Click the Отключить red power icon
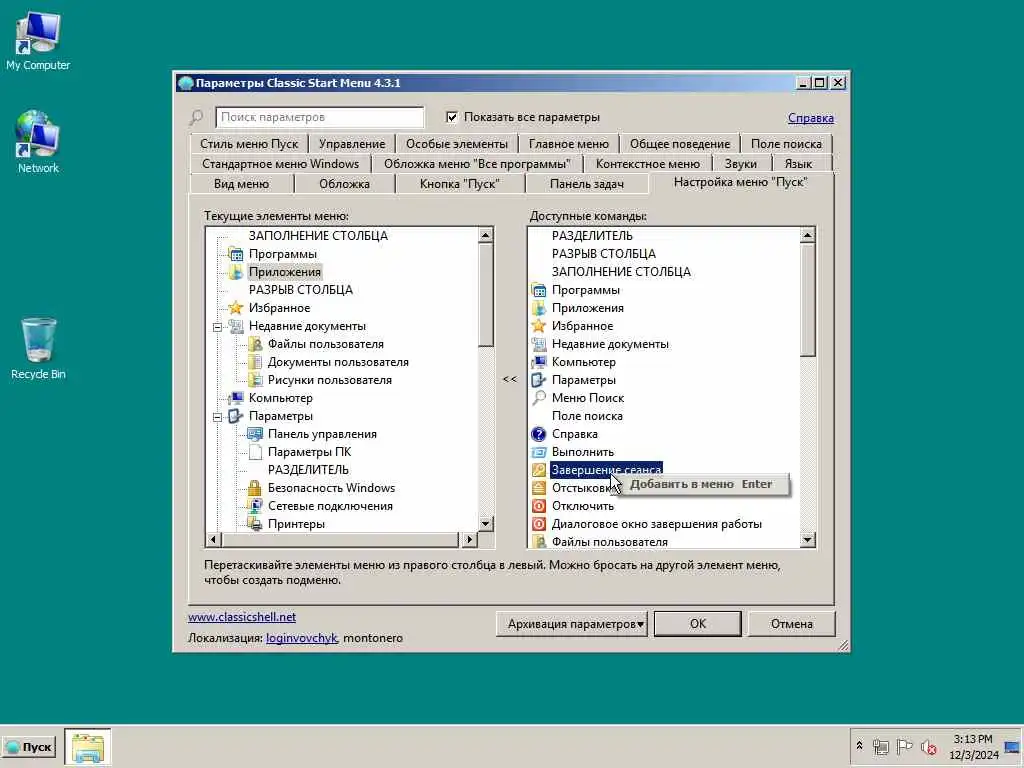 (x=539, y=506)
